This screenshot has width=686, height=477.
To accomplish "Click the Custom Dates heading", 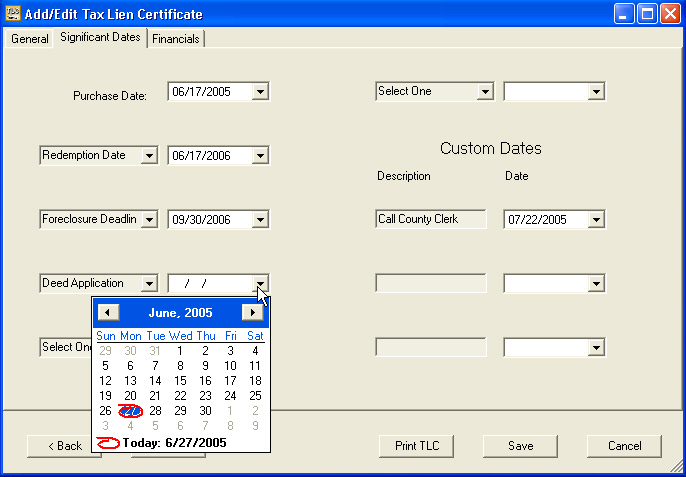I will click(490, 148).
